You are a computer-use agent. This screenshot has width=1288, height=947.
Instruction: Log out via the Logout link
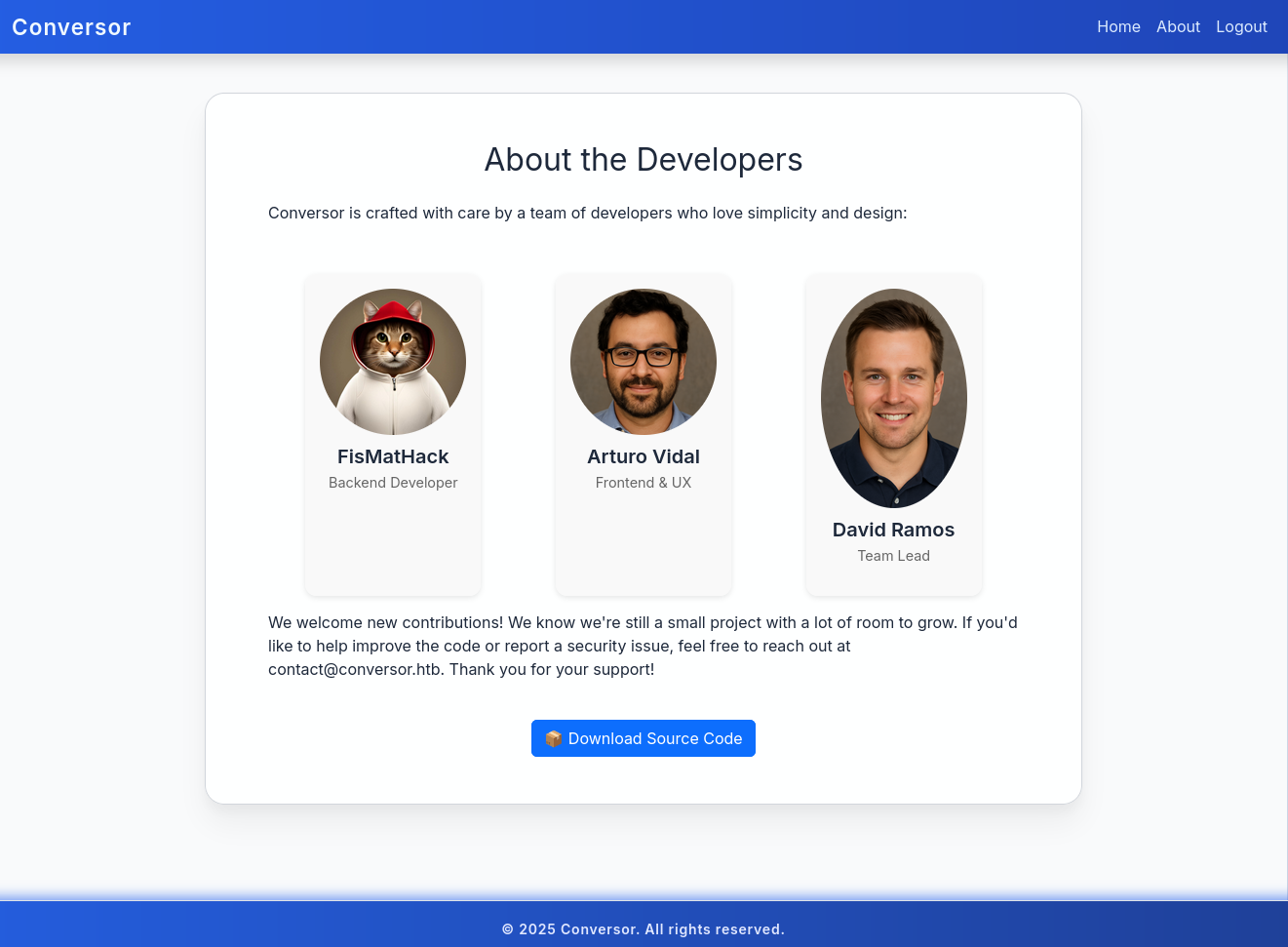1241,26
